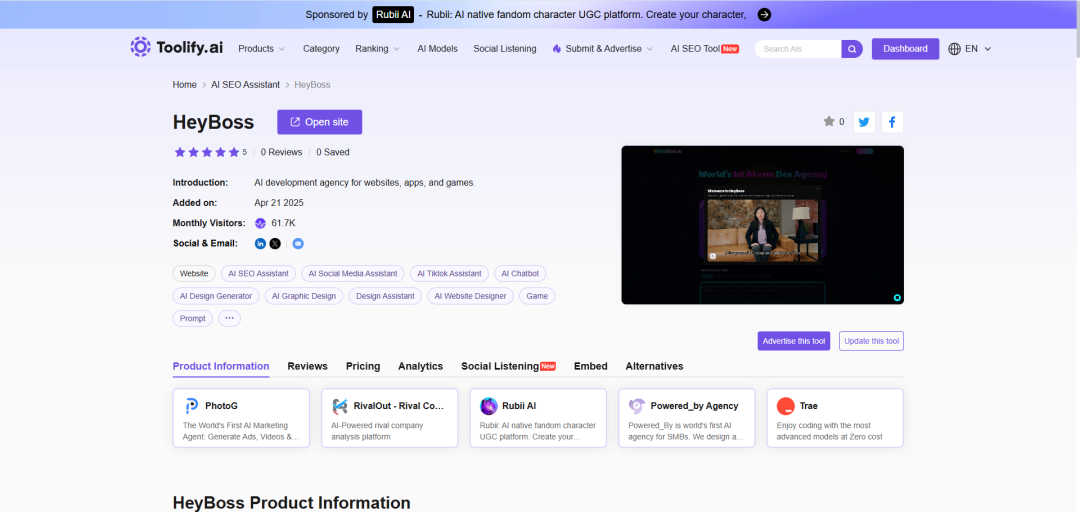This screenshot has height=512, width=1080.
Task: Click Update this tool button
Action: tap(871, 341)
